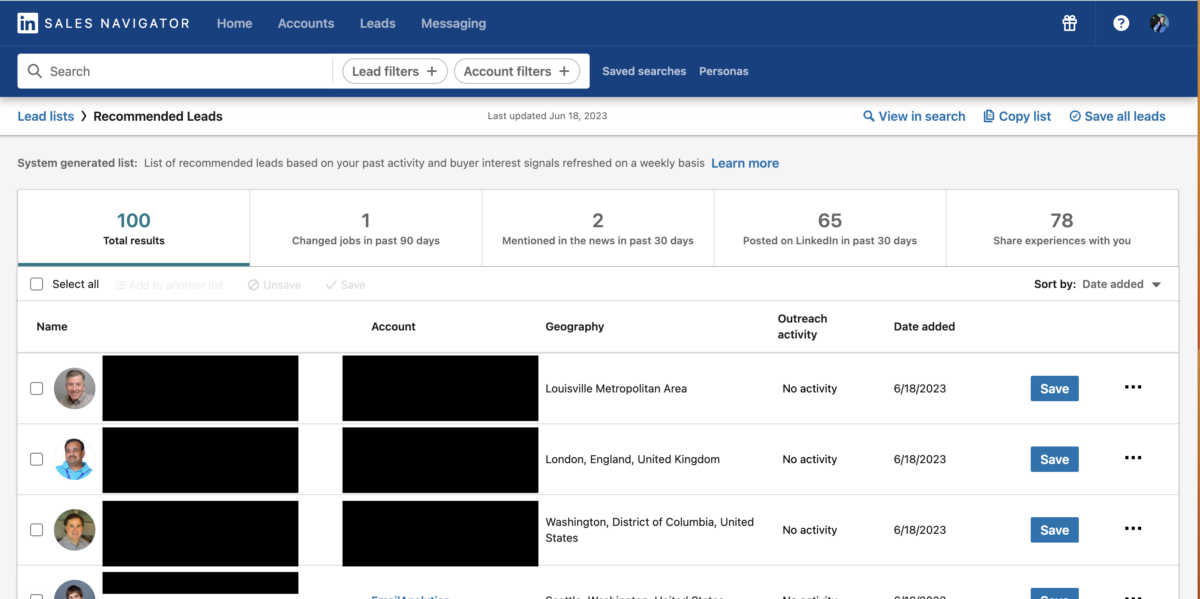Select Share experiences with you tab

click(1062, 228)
